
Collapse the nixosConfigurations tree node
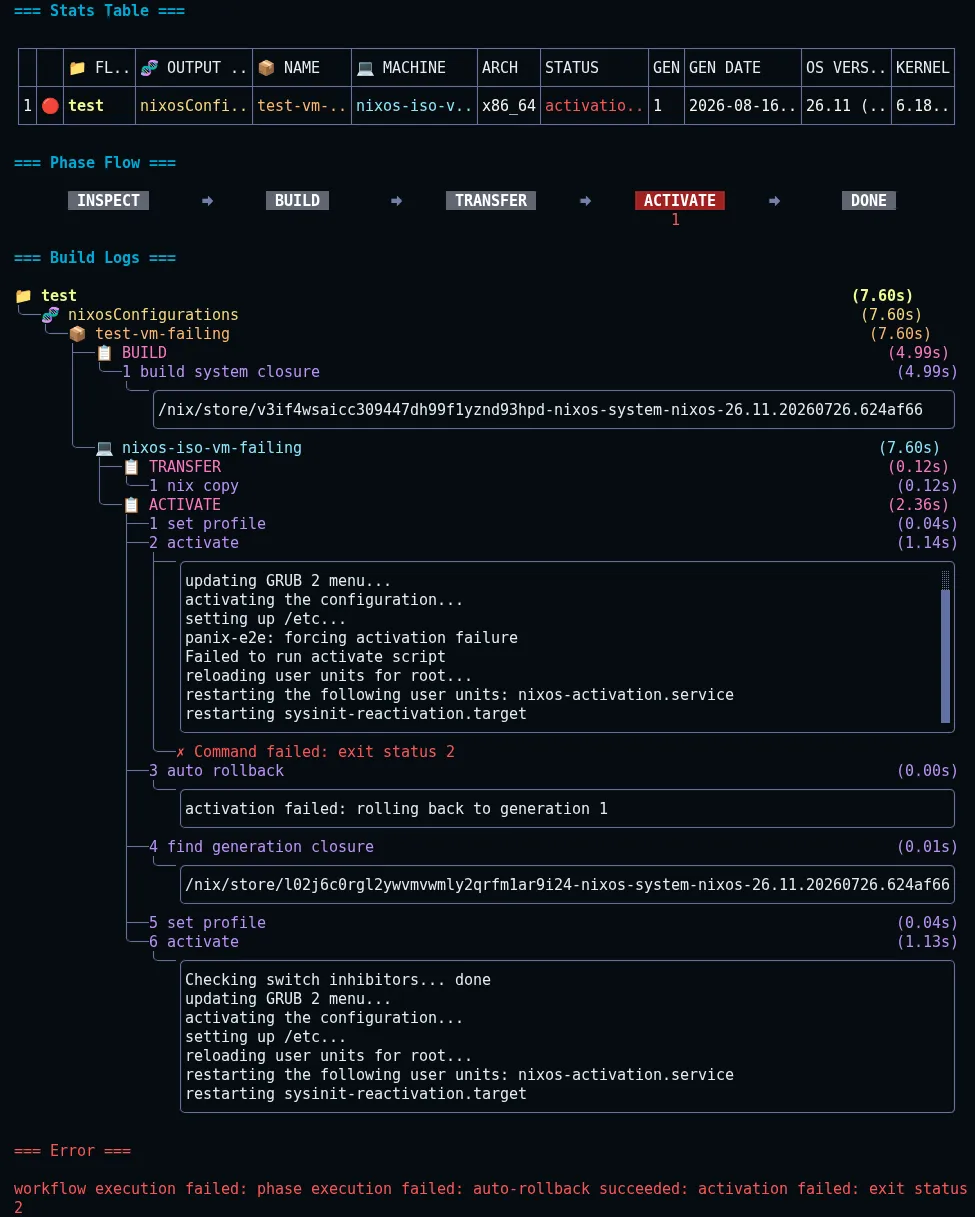(x=153, y=315)
